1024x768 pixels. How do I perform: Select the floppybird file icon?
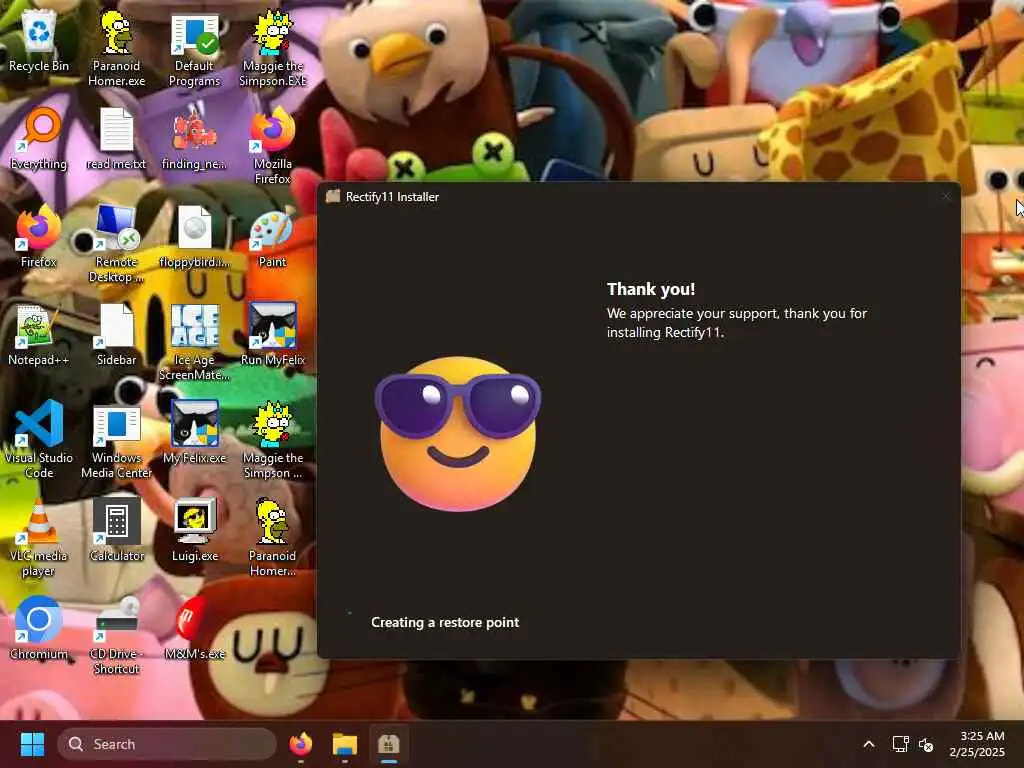click(194, 236)
